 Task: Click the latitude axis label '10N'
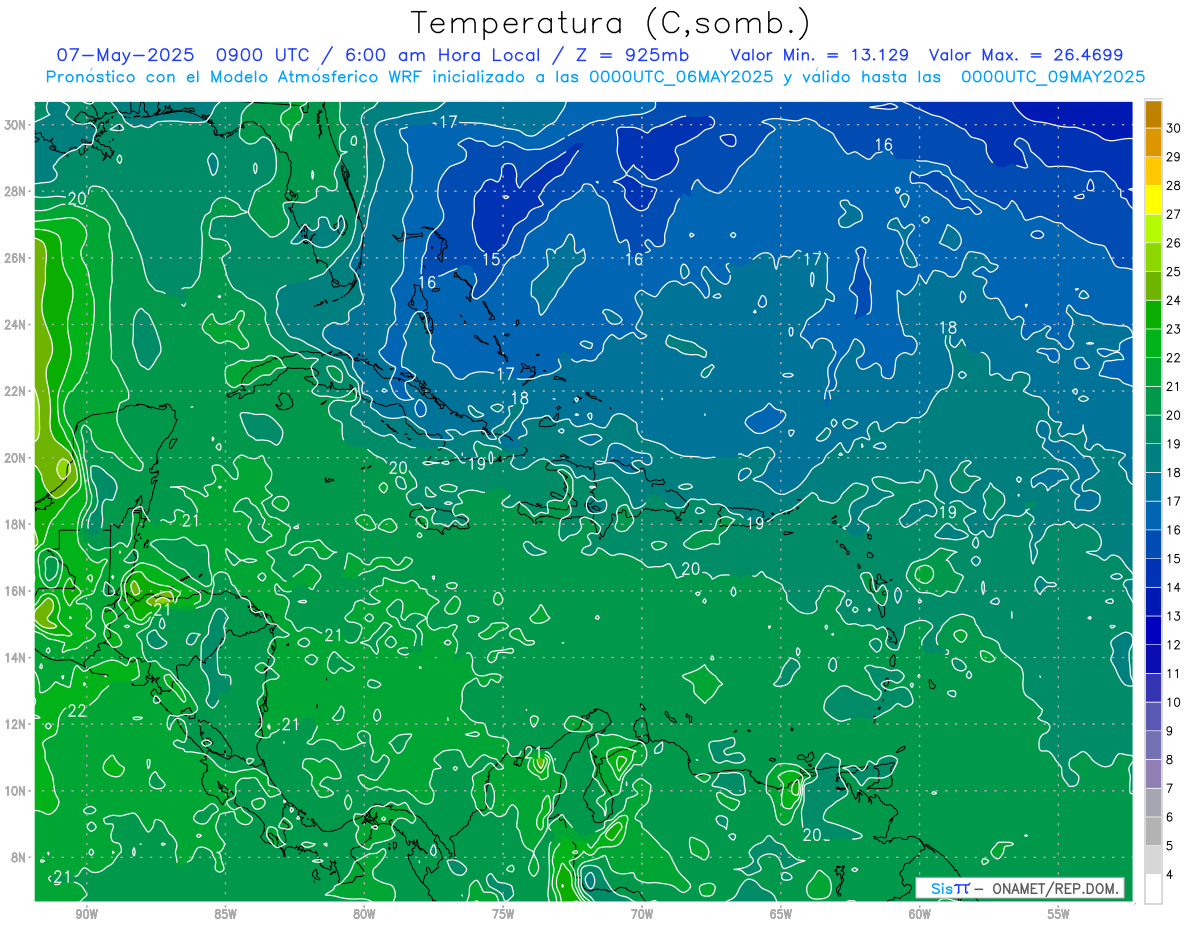14,790
